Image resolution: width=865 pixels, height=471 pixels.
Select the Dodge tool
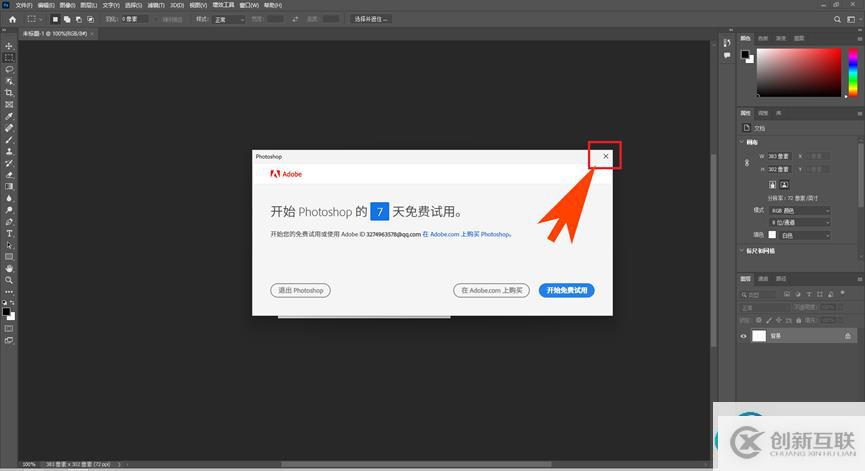[9, 210]
